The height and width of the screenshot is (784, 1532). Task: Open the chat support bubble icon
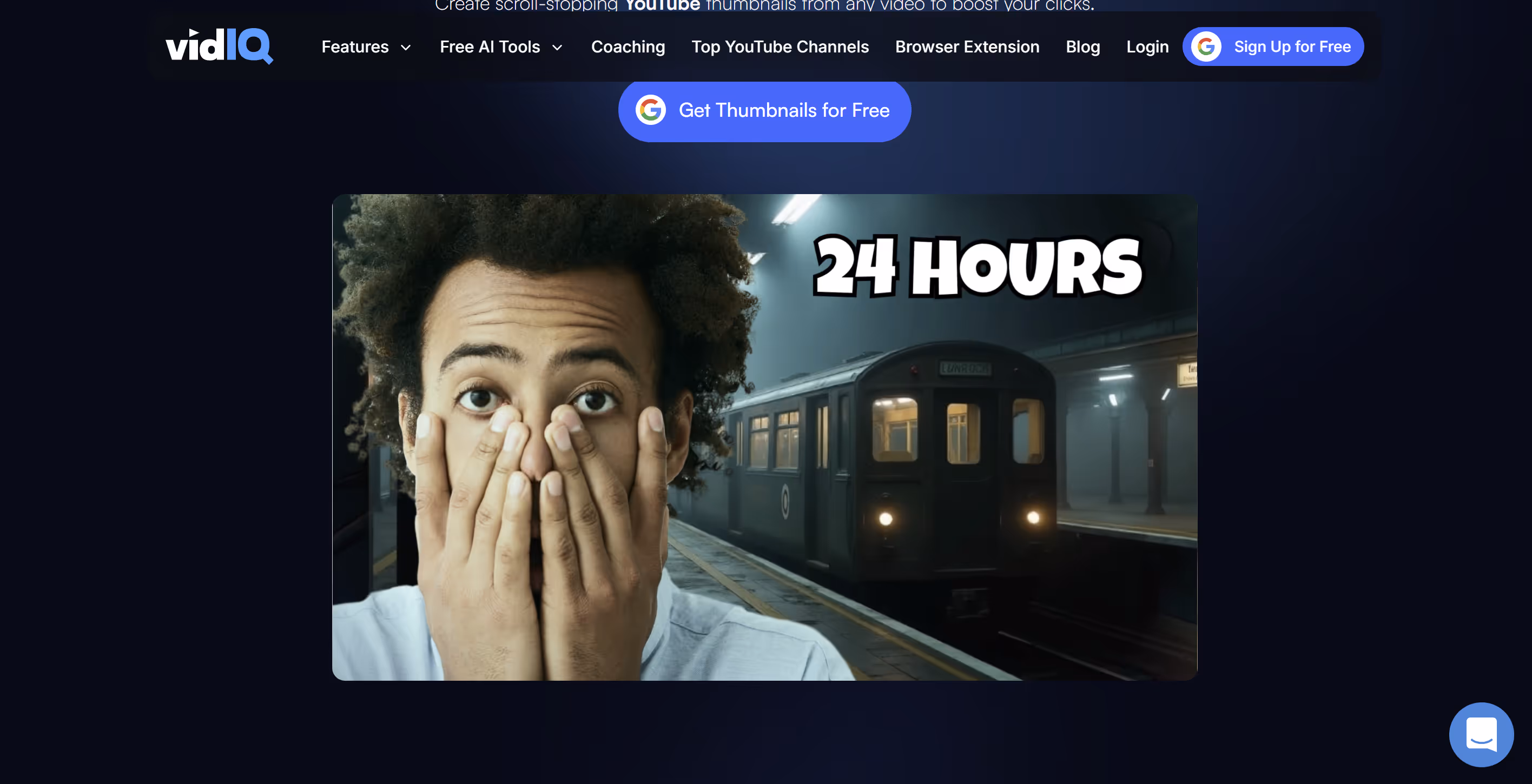click(x=1481, y=734)
